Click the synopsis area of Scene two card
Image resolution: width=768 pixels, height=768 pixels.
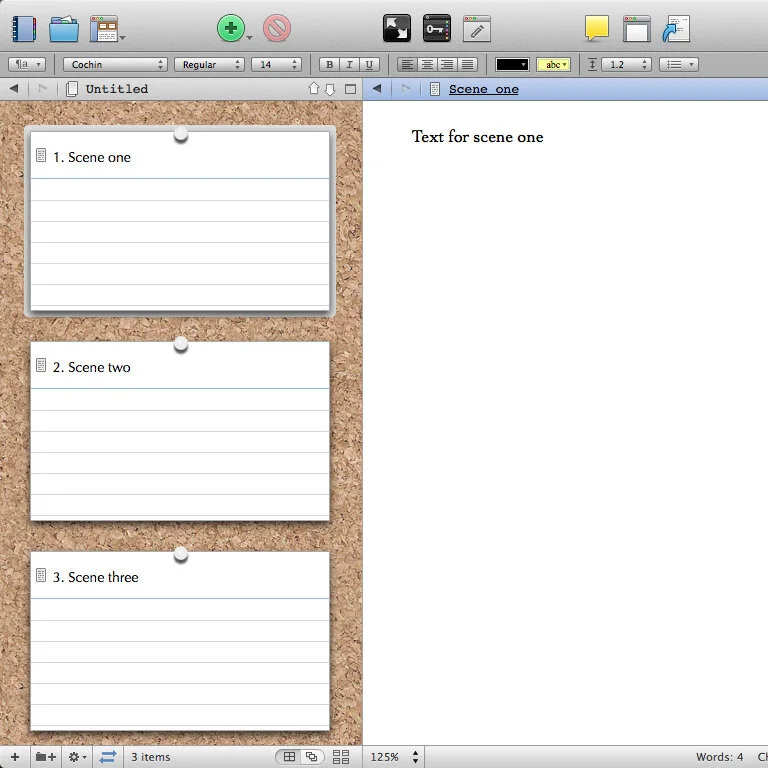point(180,454)
